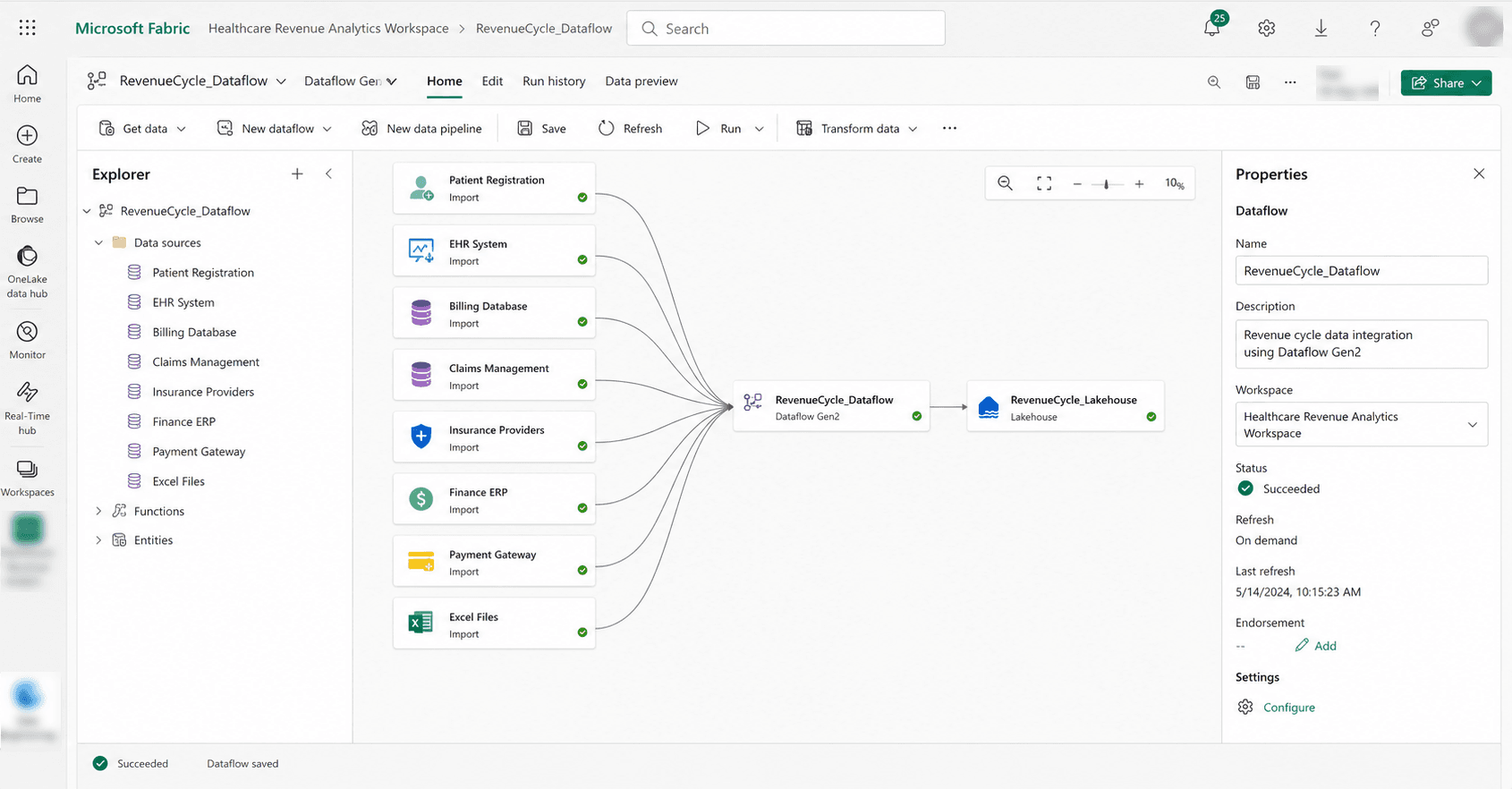Switch to the Run history tab

coord(554,81)
